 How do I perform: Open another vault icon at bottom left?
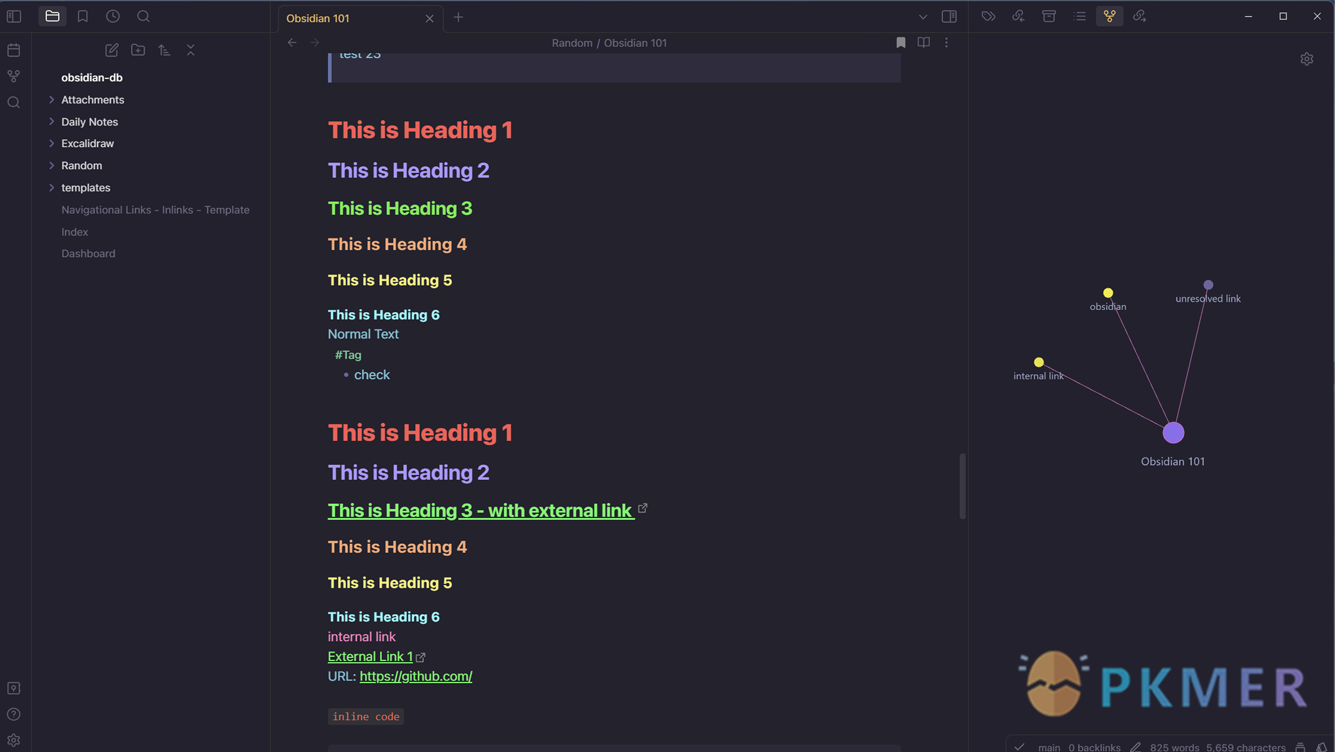(14, 688)
